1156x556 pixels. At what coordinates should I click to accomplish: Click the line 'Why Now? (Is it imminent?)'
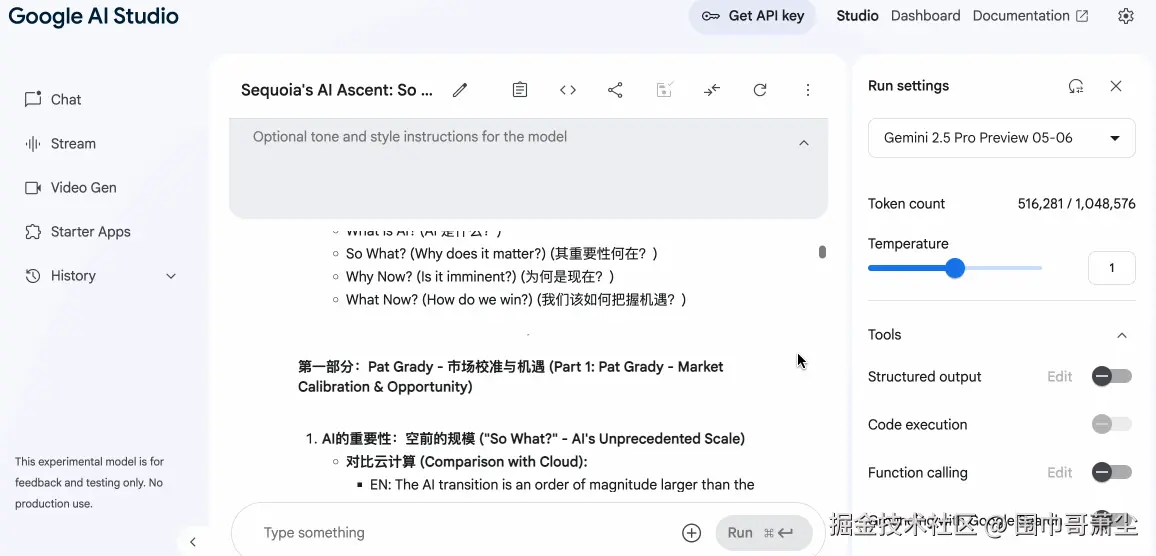[x=480, y=277]
